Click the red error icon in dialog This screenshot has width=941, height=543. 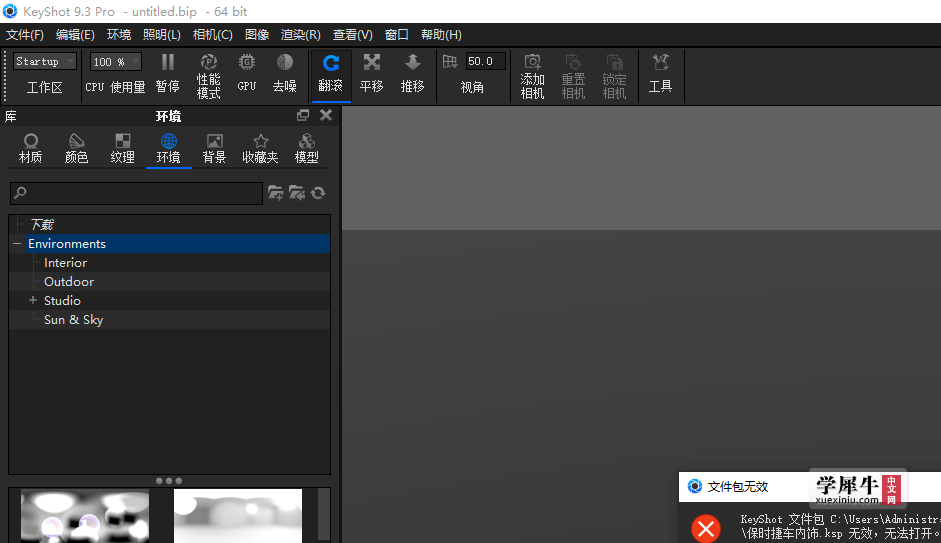click(x=706, y=529)
